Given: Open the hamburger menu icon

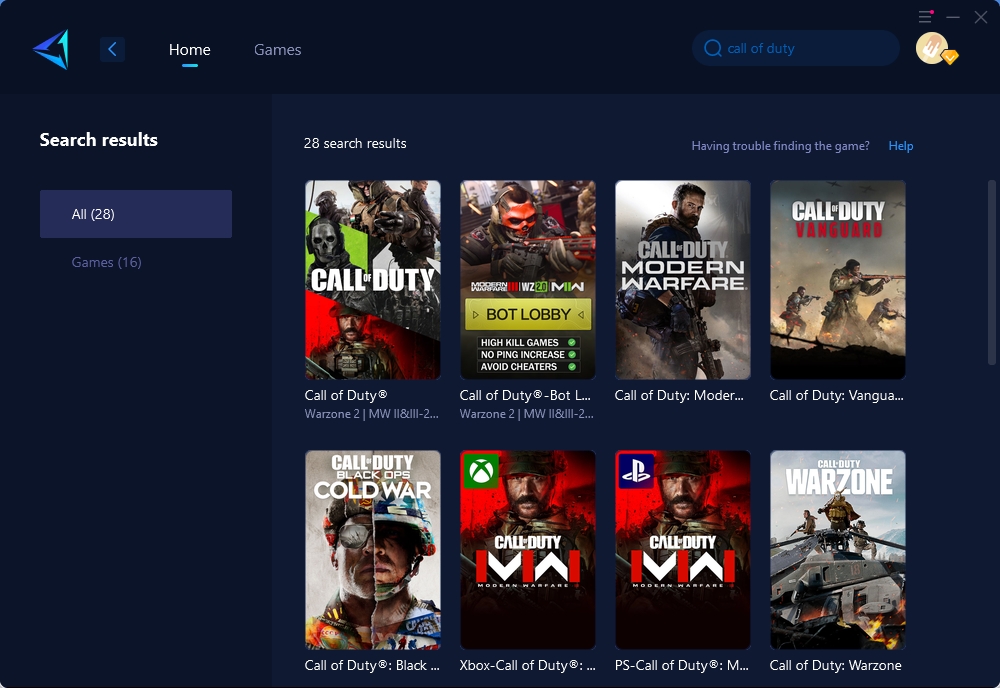Looking at the screenshot, I should coord(925,17).
